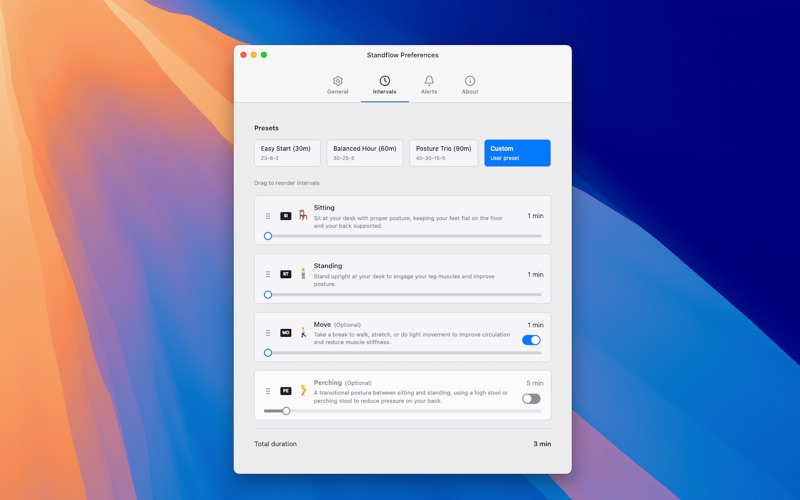This screenshot has width=800, height=500.
Task: Click the Perching interval title
Action: [x=328, y=383]
